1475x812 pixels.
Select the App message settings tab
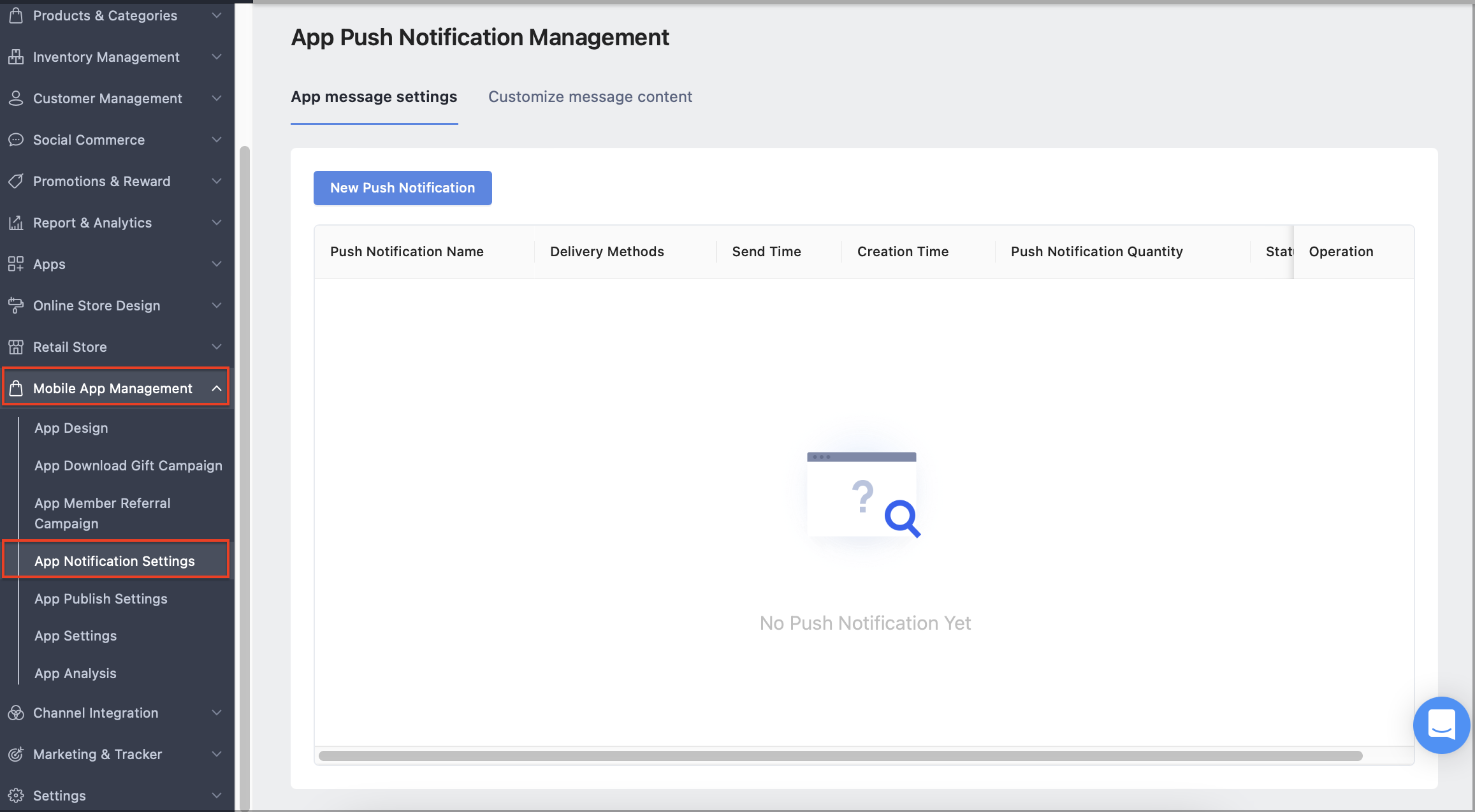pos(374,97)
